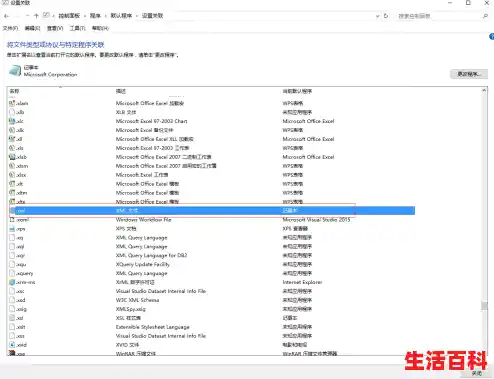Click the 将文件类型或协议与特定程序关联 heading
494x379 pixels.
click(56, 45)
